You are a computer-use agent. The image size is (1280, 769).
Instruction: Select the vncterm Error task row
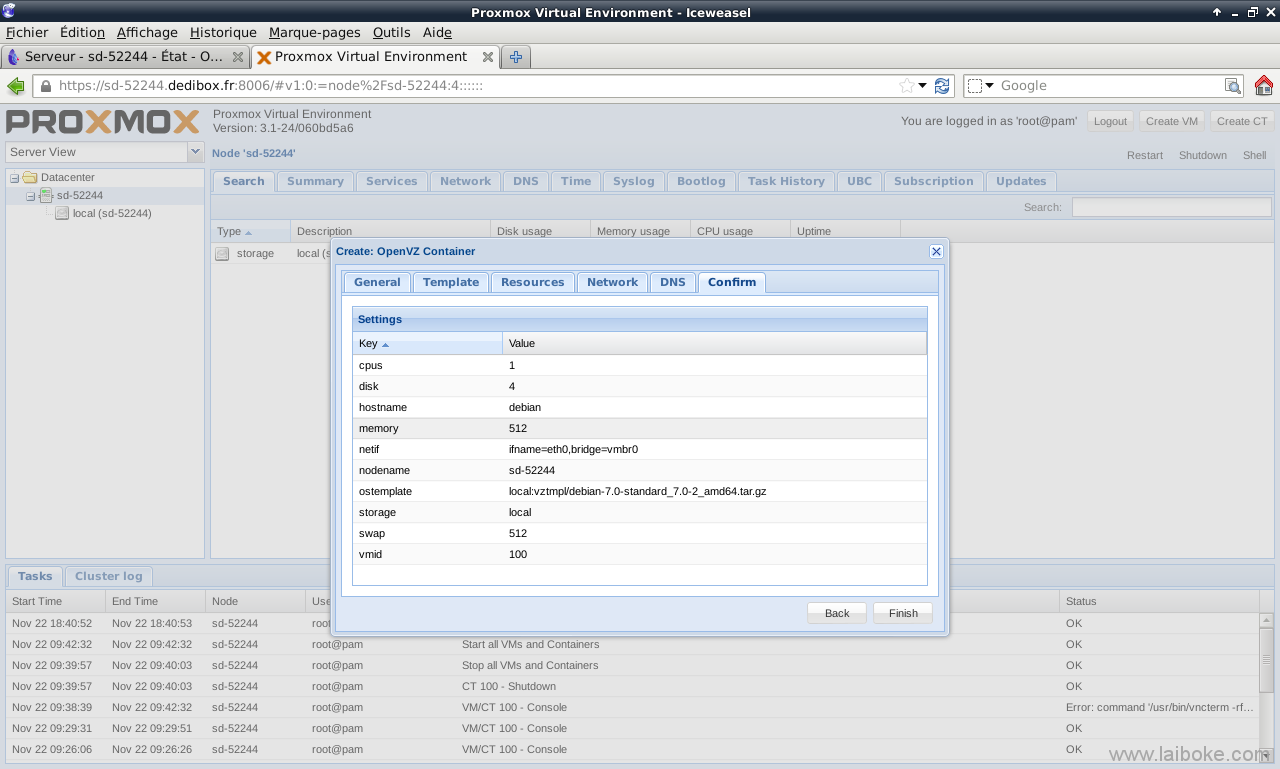pos(632,707)
